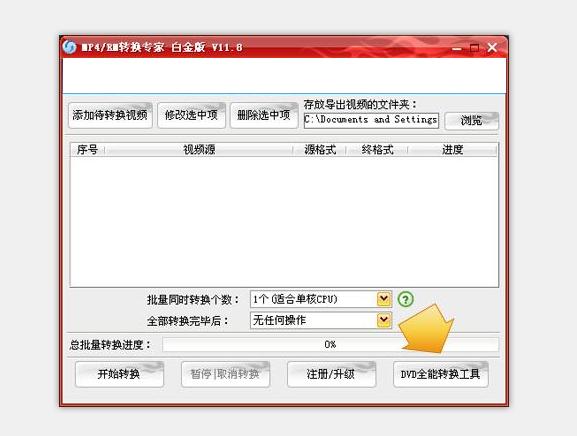Open the '无任何操作' combo box
Screen dimensions: 577x436
point(321,320)
